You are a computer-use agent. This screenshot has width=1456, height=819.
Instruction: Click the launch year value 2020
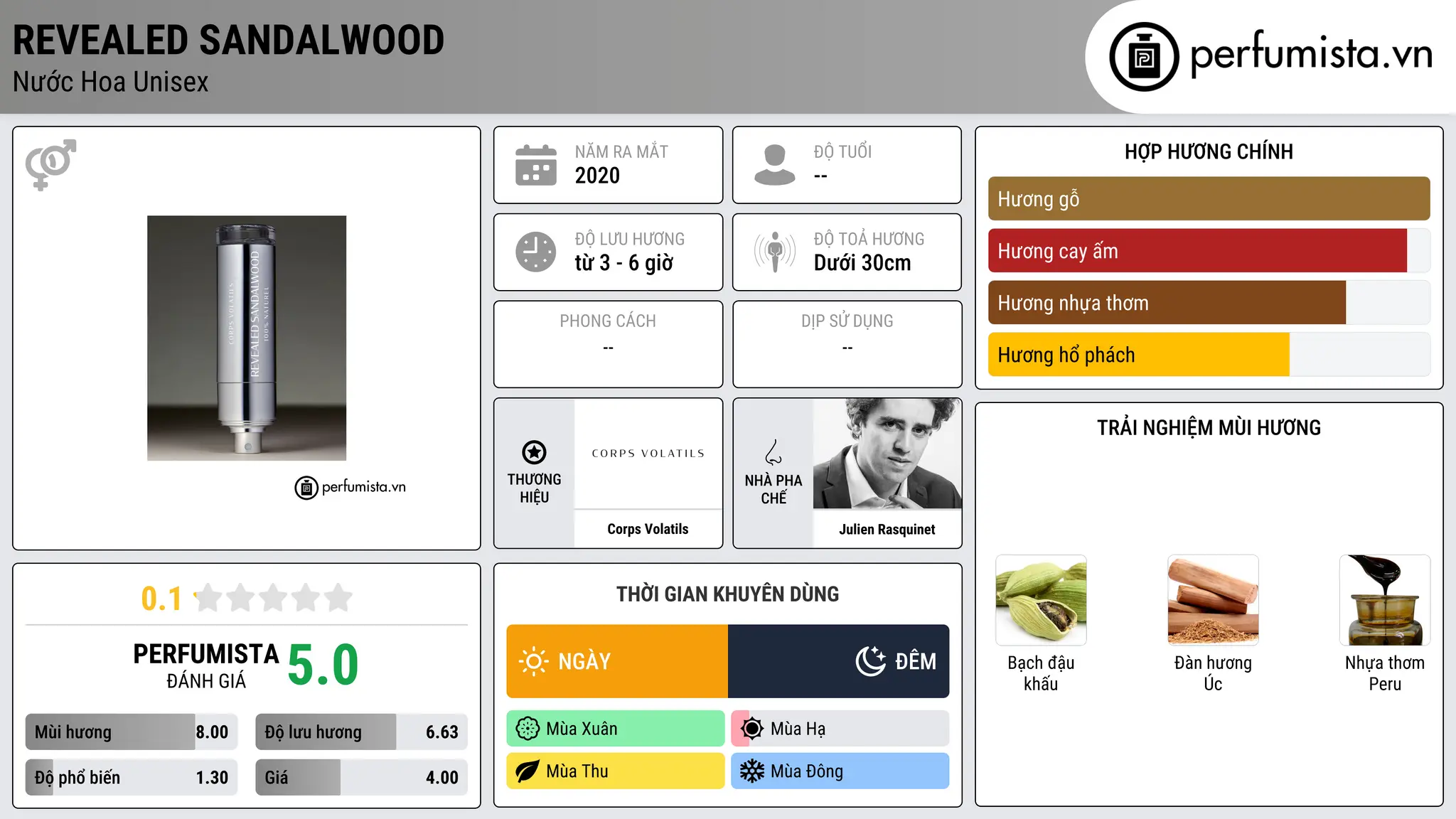tap(597, 176)
